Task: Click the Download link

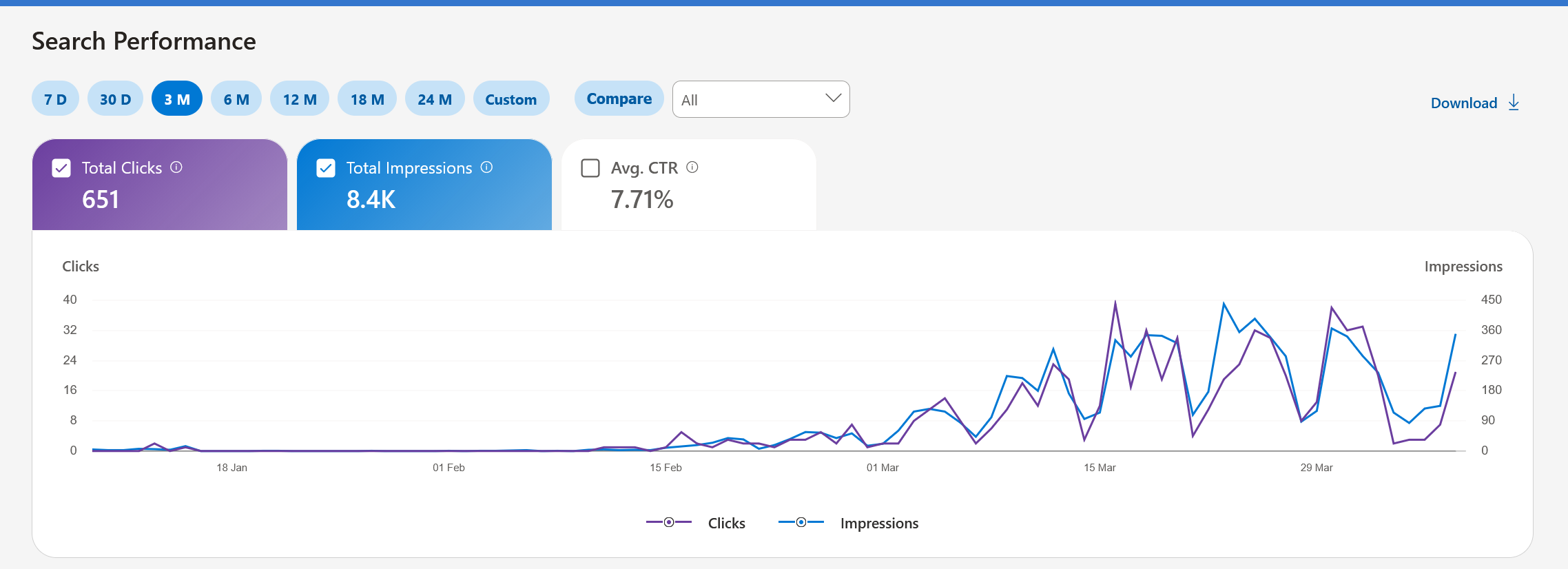Action: (1463, 102)
